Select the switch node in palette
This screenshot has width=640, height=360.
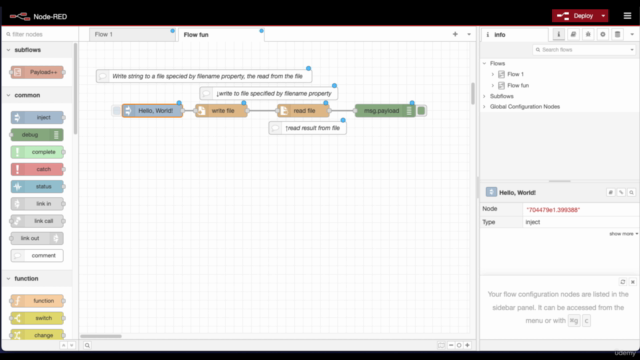(x=37, y=318)
